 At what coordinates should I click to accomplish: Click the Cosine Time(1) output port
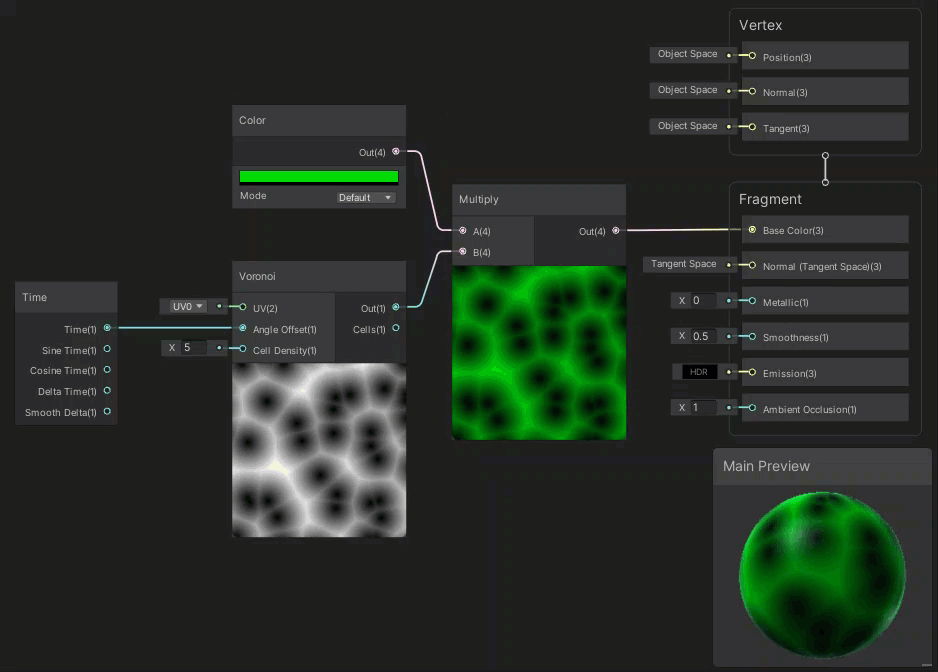coord(107,370)
